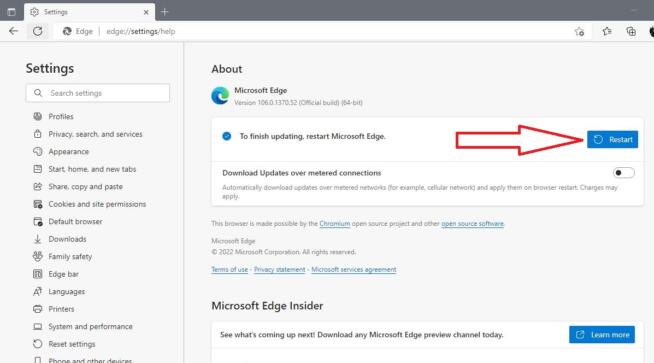The width and height of the screenshot is (654, 363).
Task: Open the tab actions menu icon
Action: pos(11,12)
